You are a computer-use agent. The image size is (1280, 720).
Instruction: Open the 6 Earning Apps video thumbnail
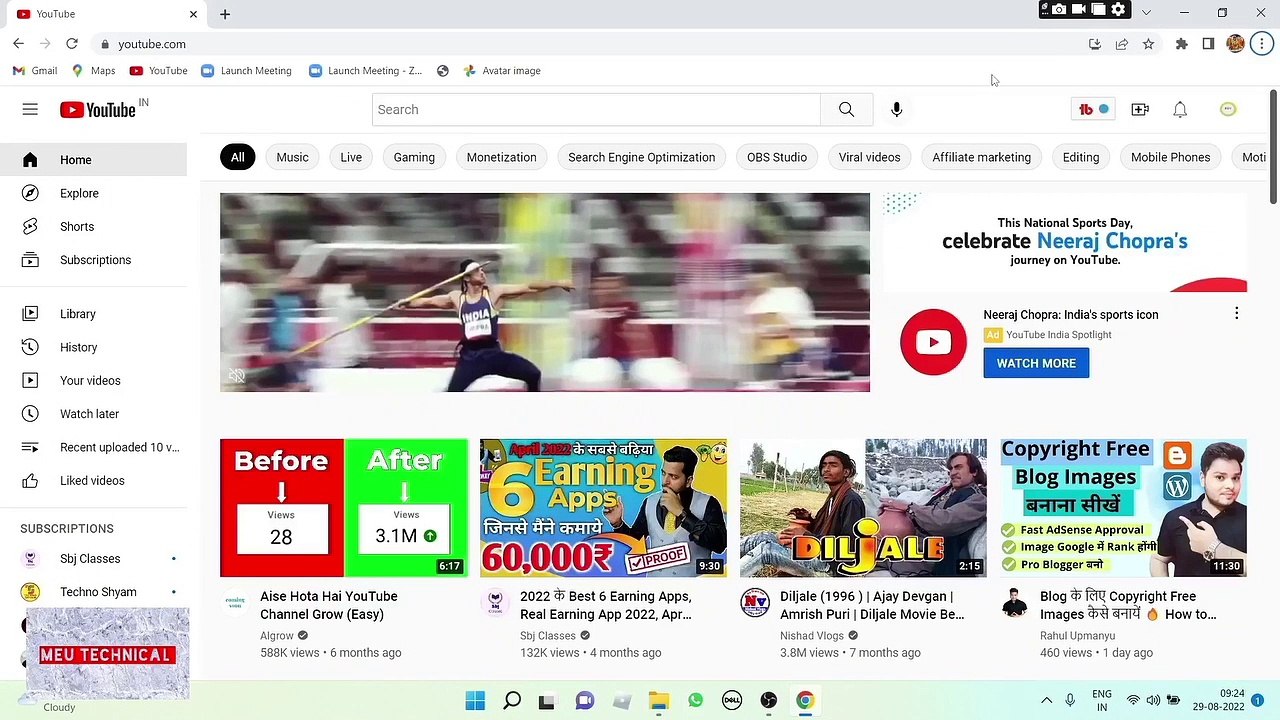tap(603, 508)
